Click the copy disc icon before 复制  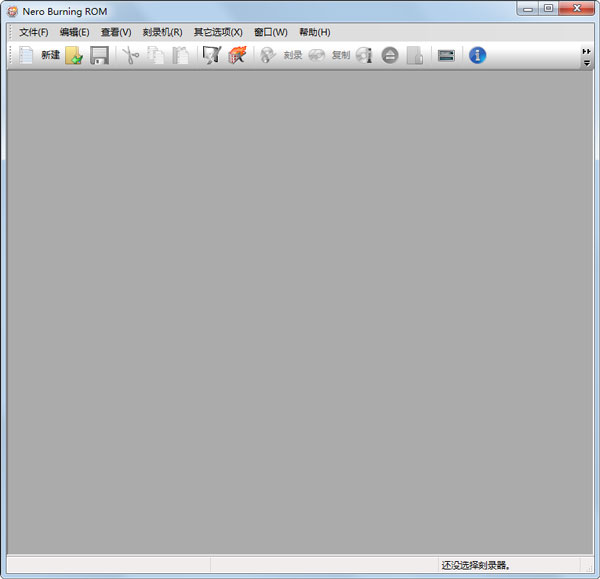(316, 55)
